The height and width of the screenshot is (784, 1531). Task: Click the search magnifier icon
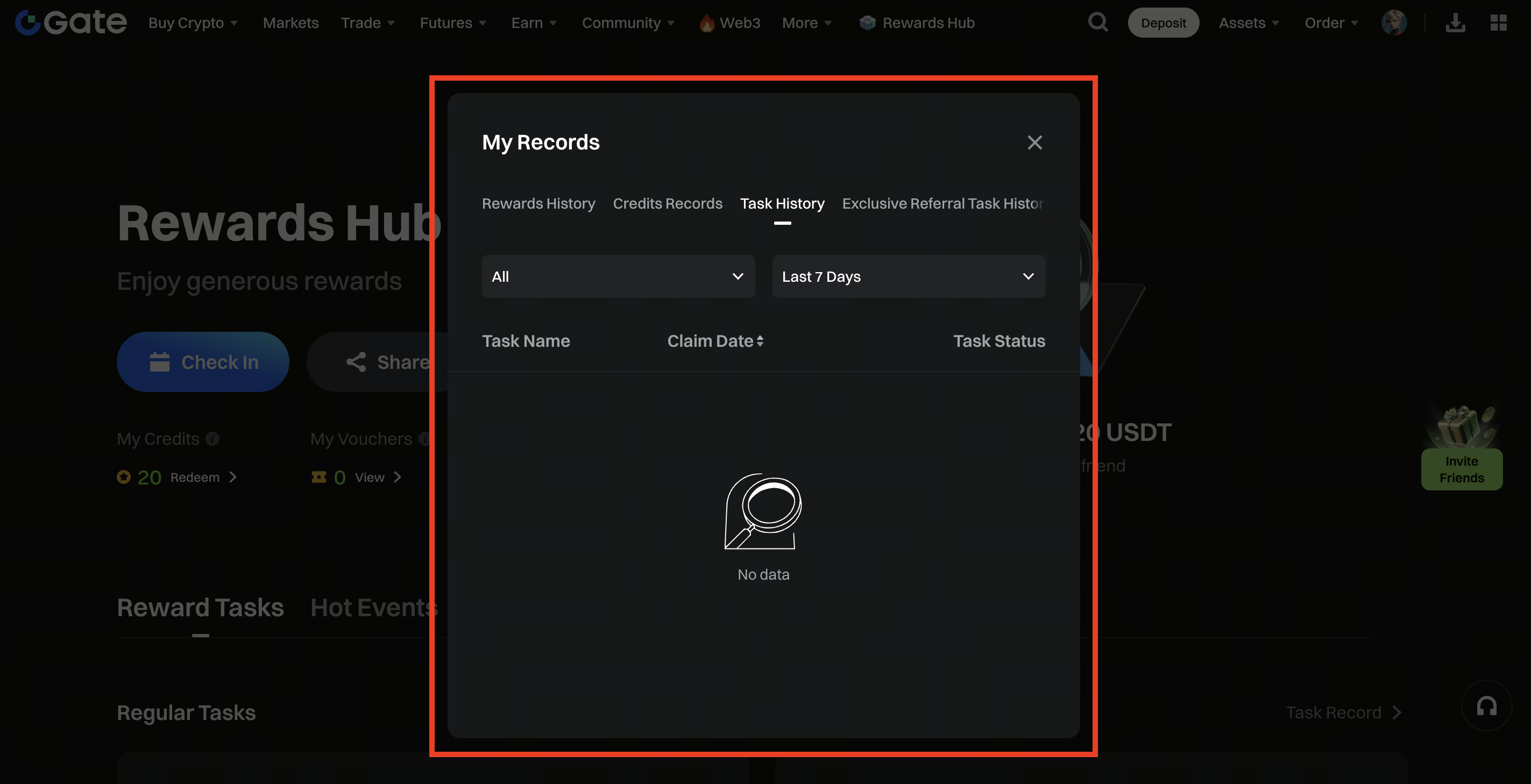pyautogui.click(x=1097, y=23)
